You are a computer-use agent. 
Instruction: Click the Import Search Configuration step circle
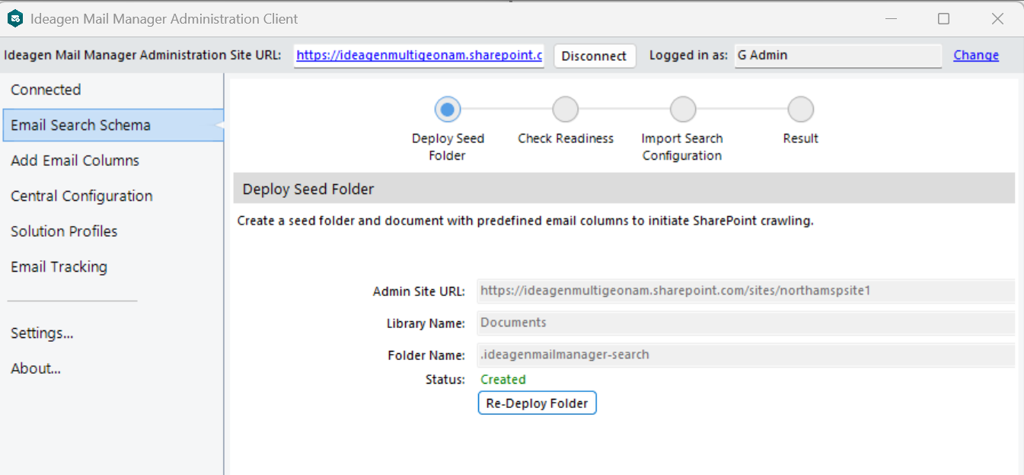click(682, 110)
